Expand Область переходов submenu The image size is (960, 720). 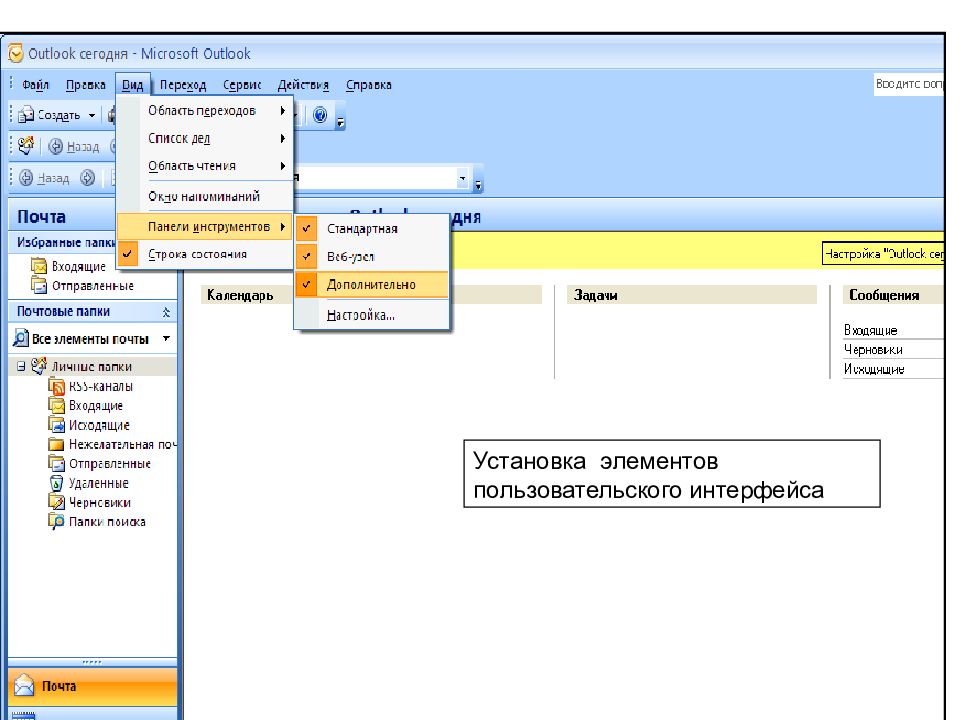[x=205, y=111]
